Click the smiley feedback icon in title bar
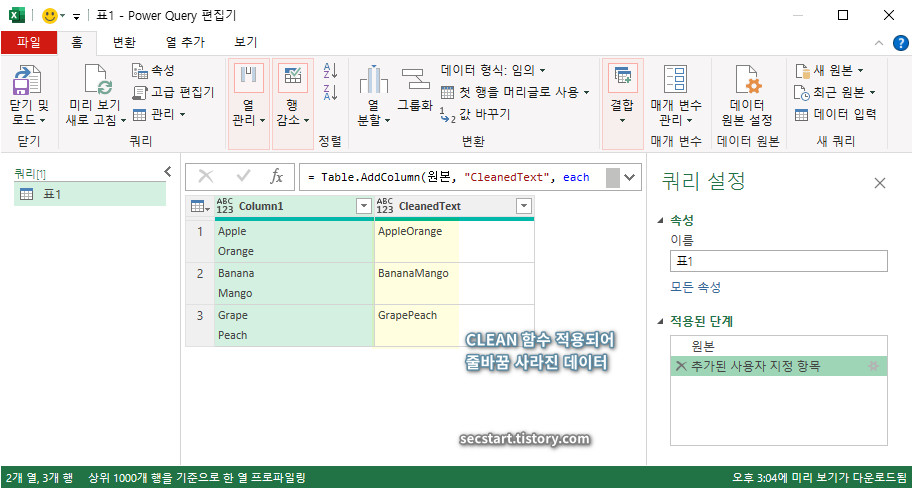This screenshot has height=489, width=913. [49, 16]
